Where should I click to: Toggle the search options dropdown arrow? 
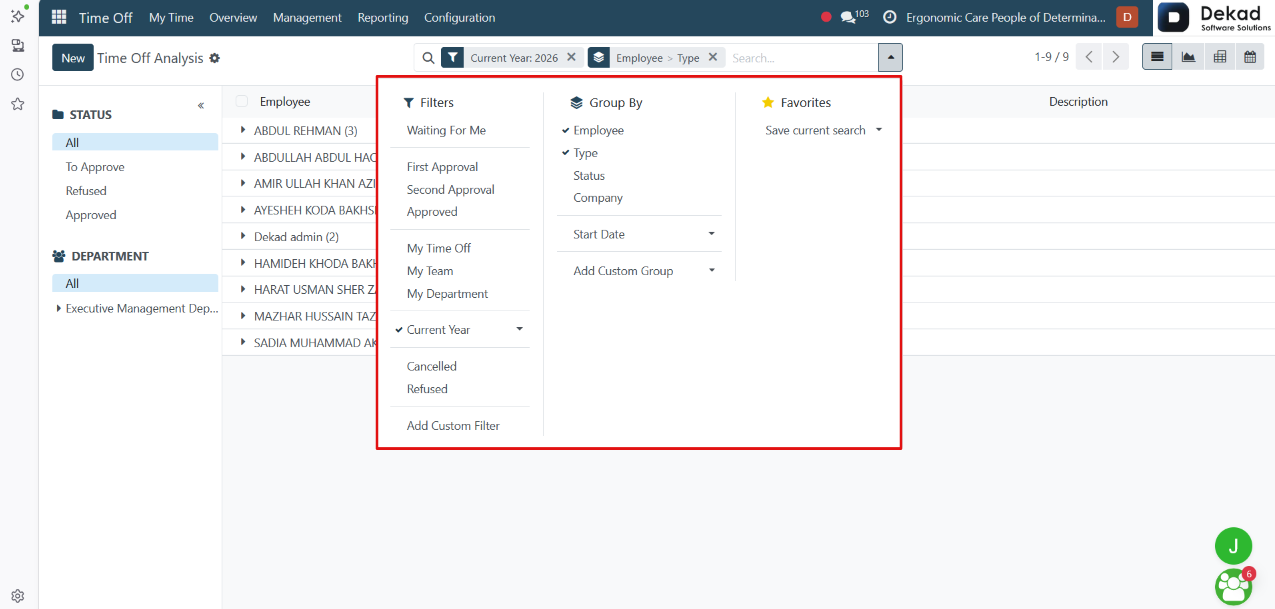point(890,58)
